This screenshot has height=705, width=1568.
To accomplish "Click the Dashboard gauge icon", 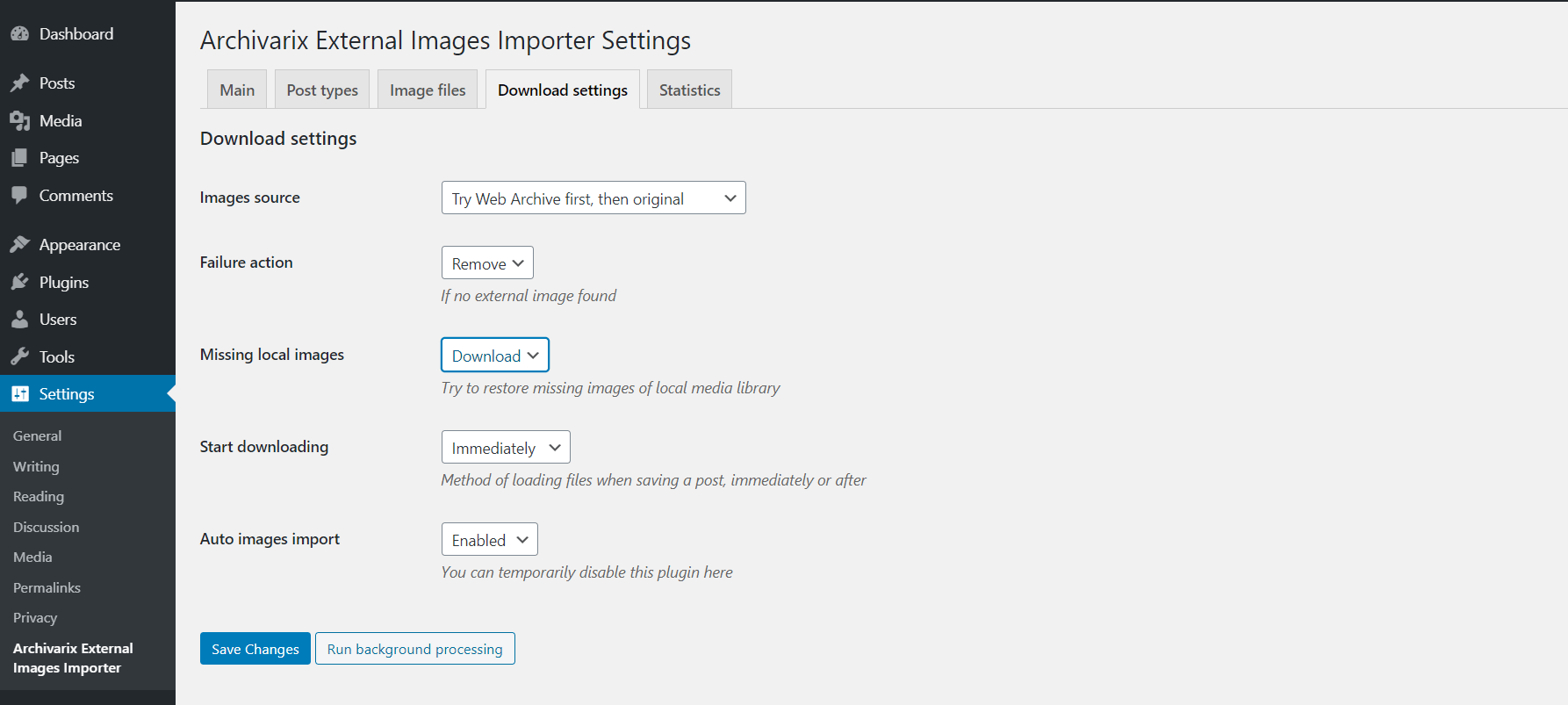I will pos(19,34).
